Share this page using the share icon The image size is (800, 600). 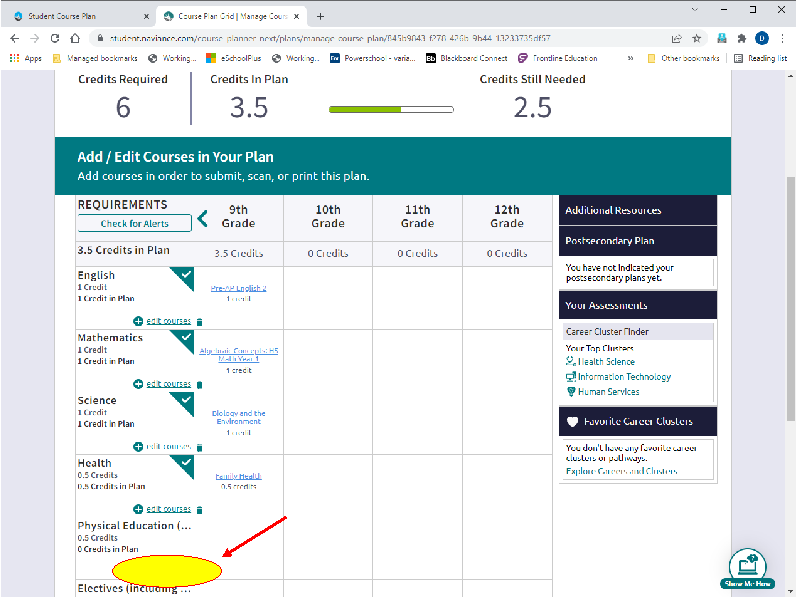tap(677, 38)
